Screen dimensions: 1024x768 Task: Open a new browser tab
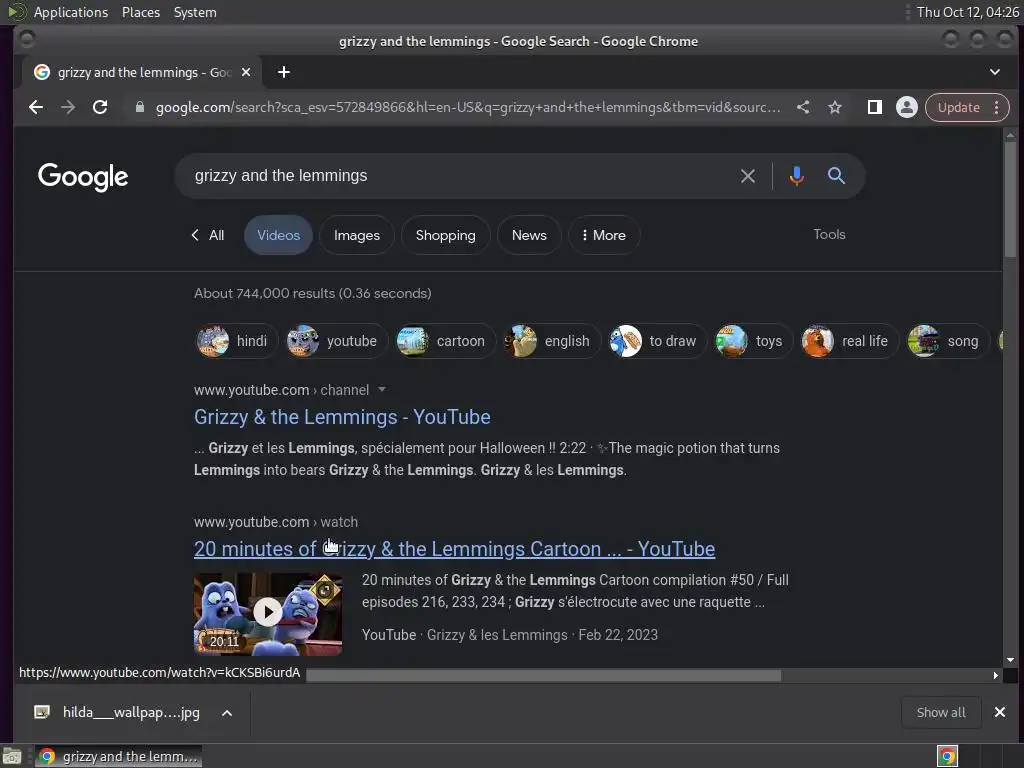pyautogui.click(x=283, y=72)
